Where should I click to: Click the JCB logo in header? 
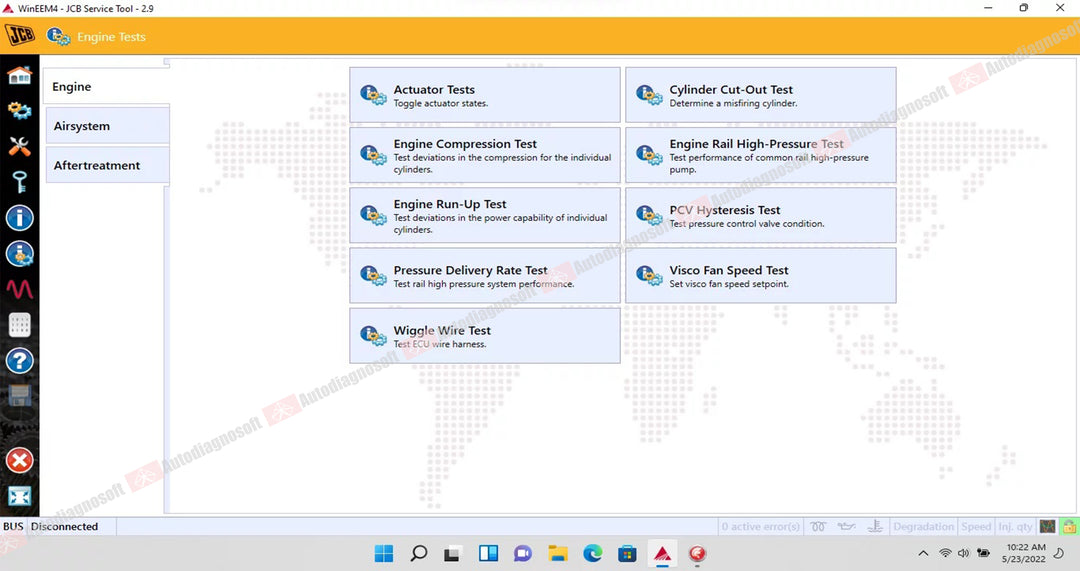(x=19, y=35)
